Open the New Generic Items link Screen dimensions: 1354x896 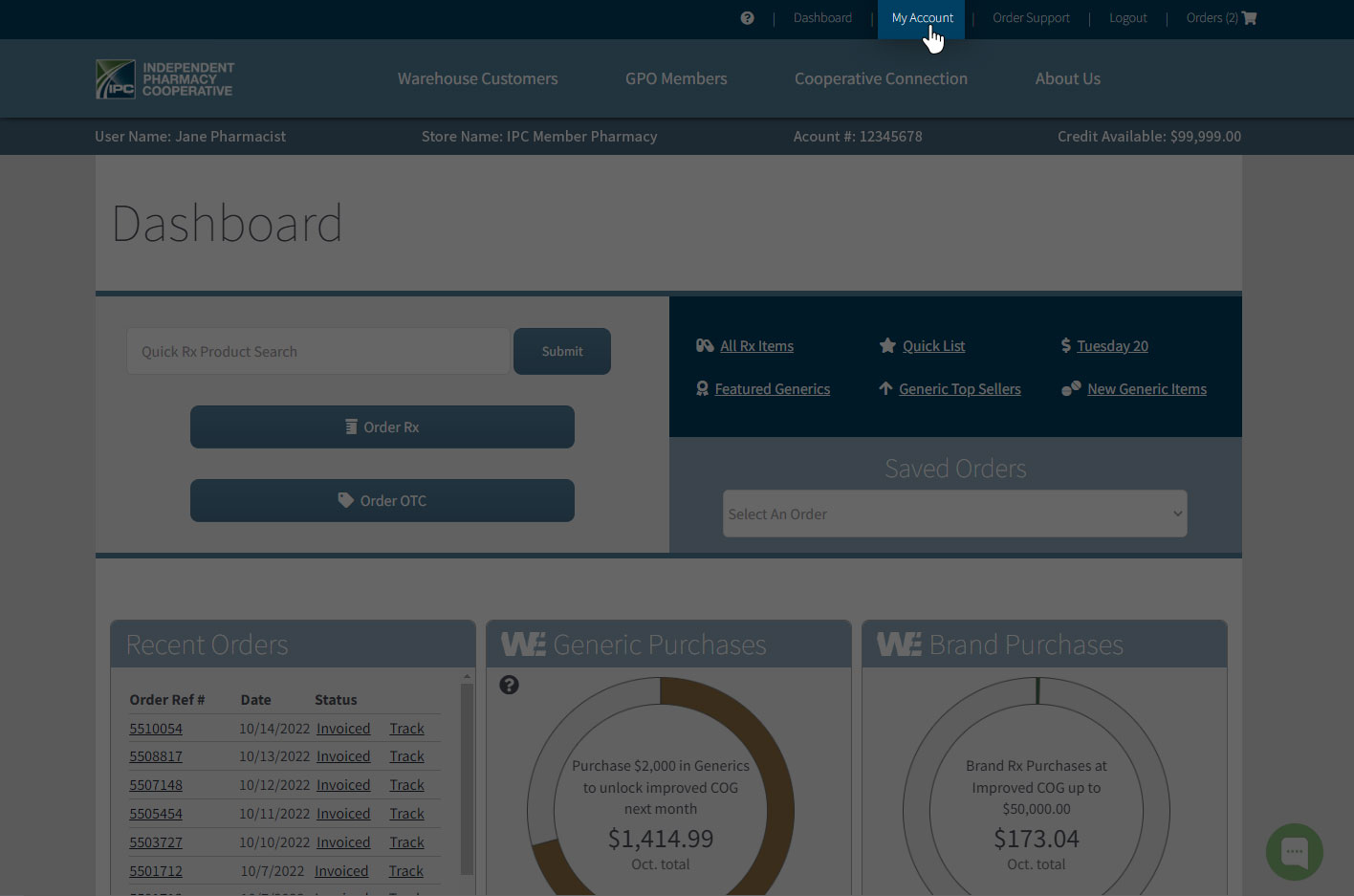1147,389
